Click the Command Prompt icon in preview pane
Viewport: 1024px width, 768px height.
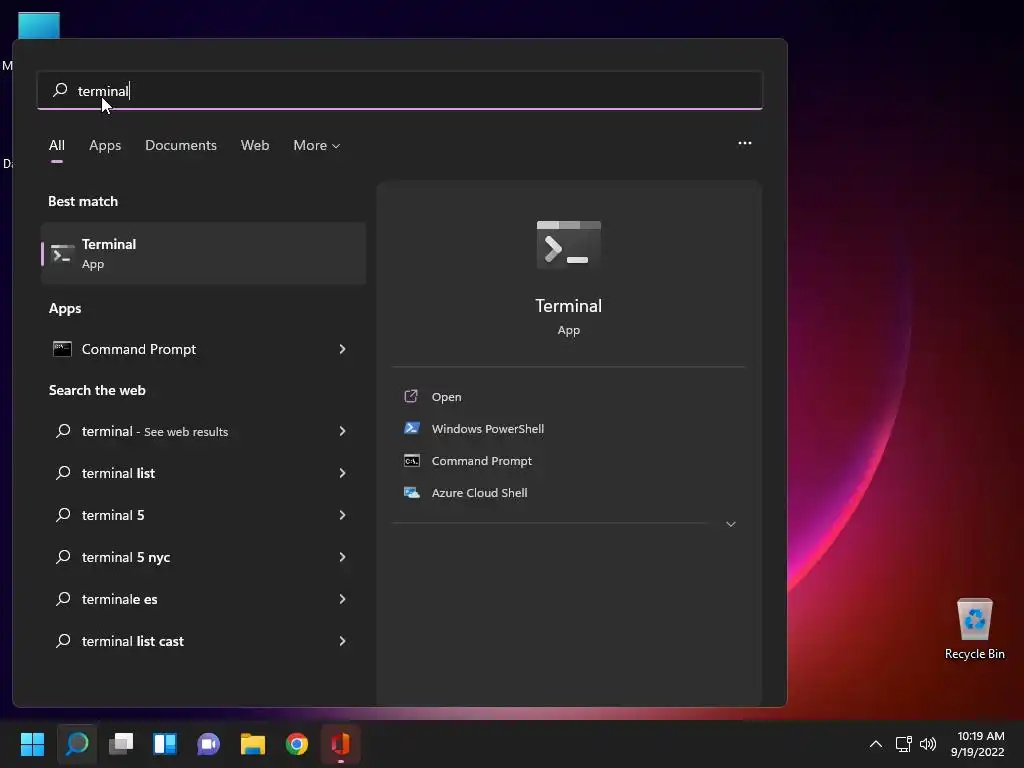click(411, 460)
